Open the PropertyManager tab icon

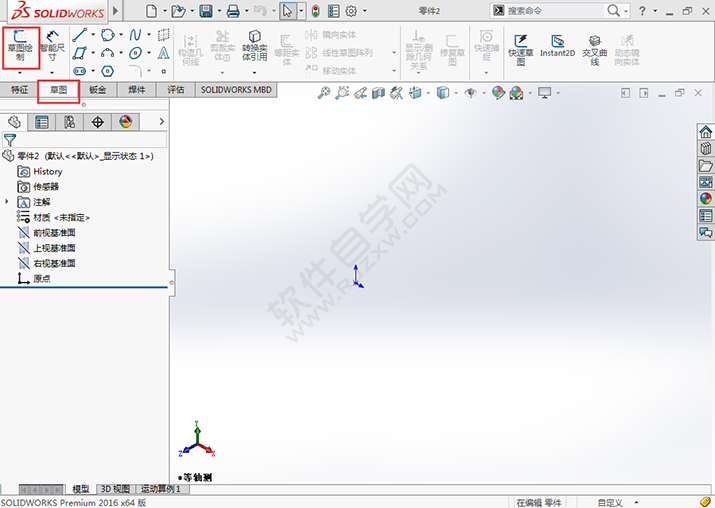[41, 122]
